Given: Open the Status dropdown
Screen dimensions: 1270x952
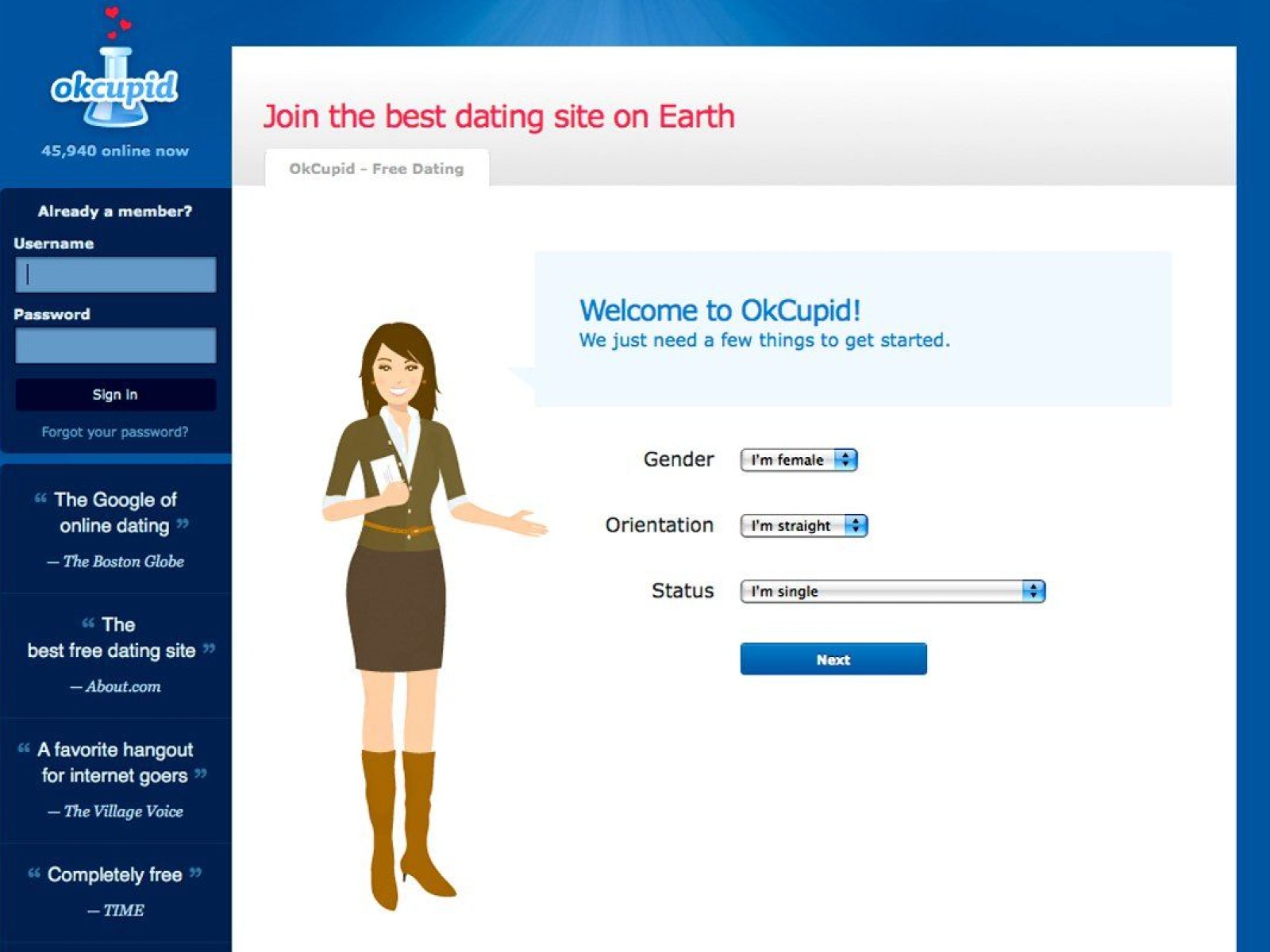Looking at the screenshot, I should point(893,591).
